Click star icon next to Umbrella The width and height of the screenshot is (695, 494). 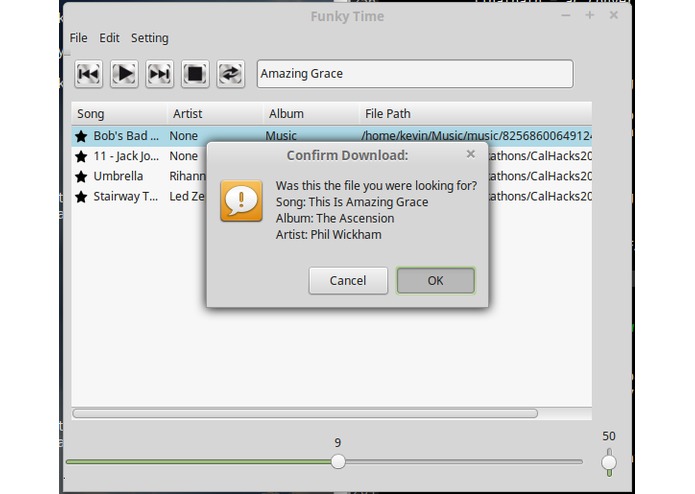[81, 177]
